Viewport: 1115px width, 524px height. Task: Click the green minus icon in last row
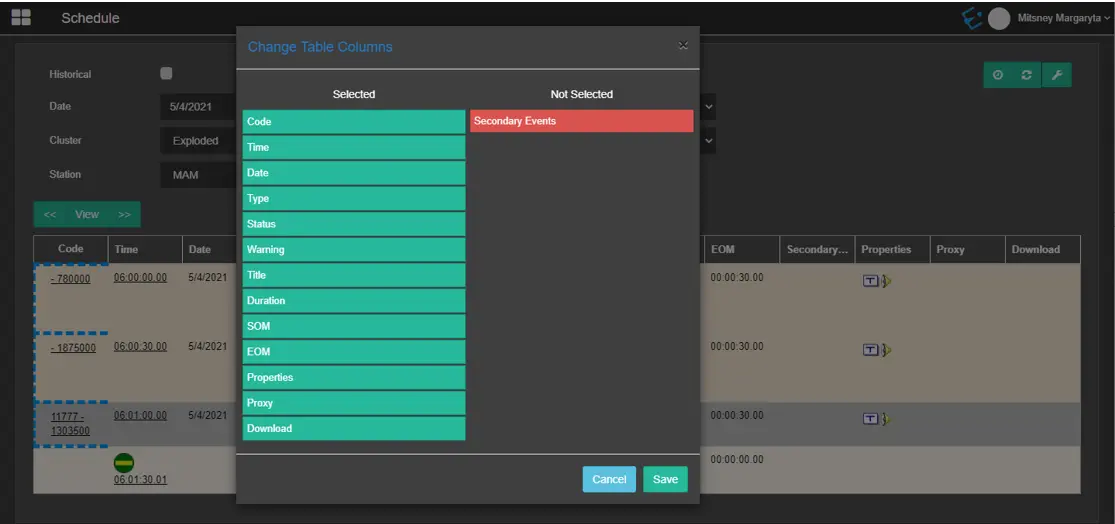[x=123, y=462]
